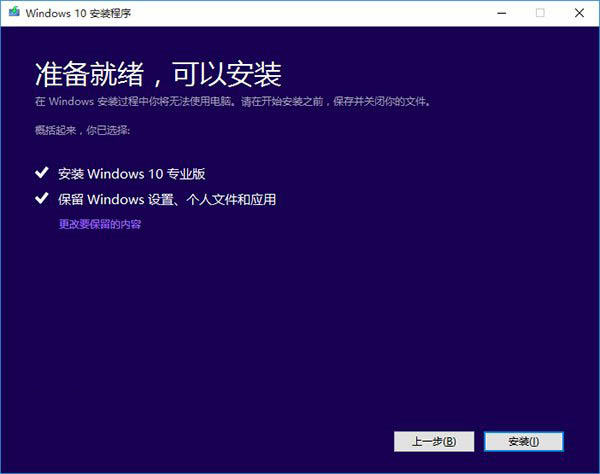
Task: Click the checkmark beside 安装 Windows 10 专业版
Action: 42,173
